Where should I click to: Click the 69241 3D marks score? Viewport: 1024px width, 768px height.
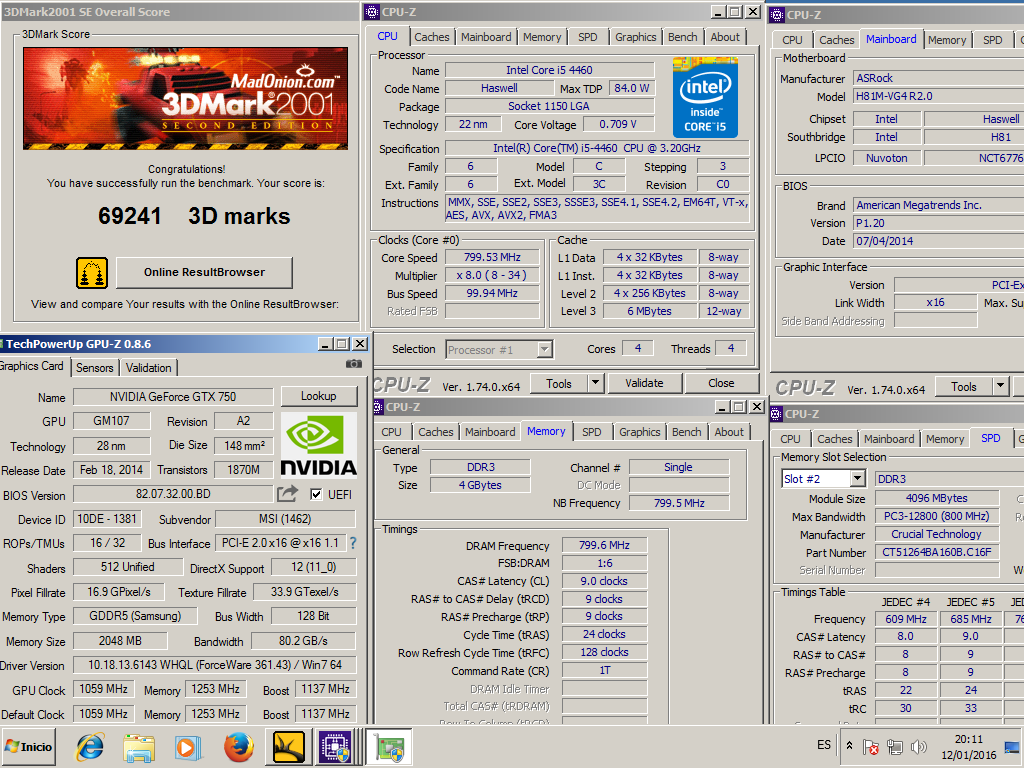click(194, 216)
